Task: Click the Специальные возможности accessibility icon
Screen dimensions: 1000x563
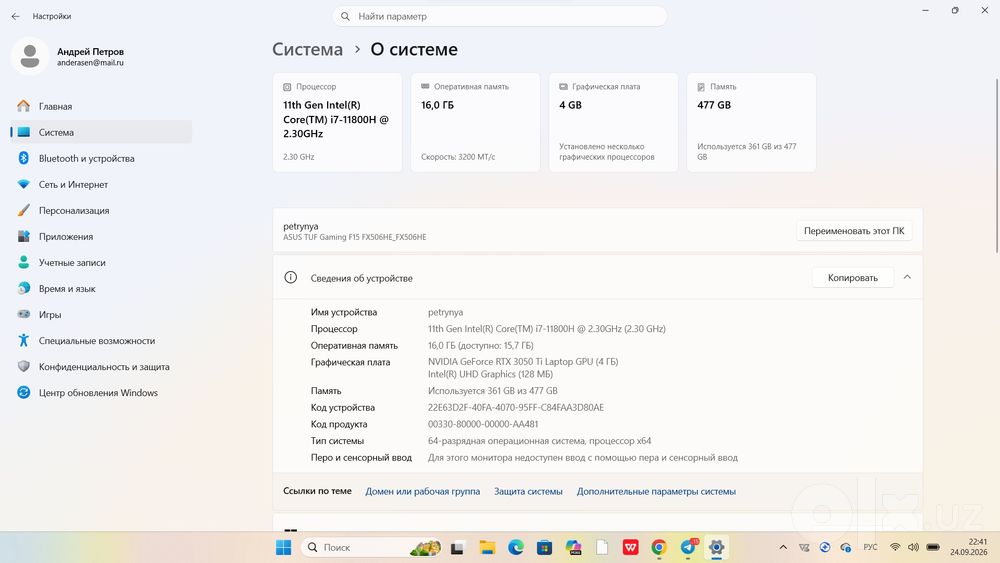Action: click(24, 340)
